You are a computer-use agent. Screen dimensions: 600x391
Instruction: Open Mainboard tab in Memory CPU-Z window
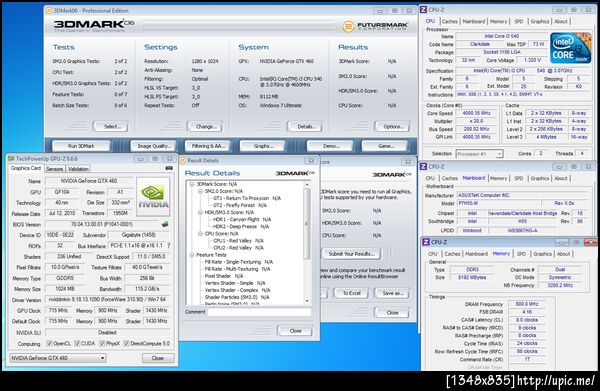pyautogui.click(x=476, y=254)
